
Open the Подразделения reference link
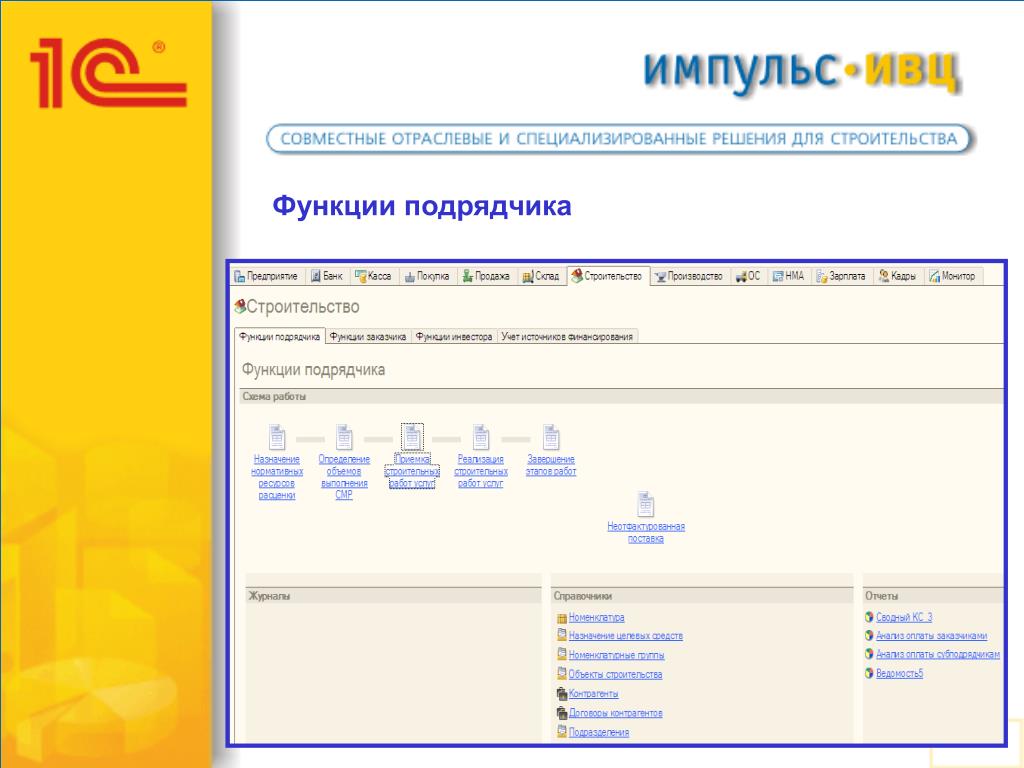click(599, 733)
